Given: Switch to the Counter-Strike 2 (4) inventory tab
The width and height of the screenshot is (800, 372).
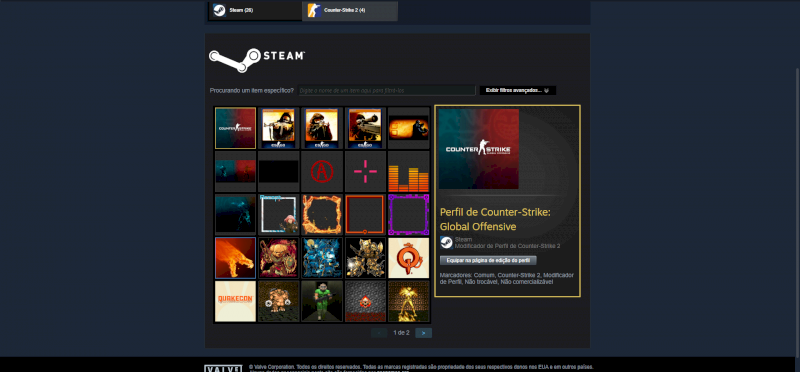Looking at the screenshot, I should (349, 10).
